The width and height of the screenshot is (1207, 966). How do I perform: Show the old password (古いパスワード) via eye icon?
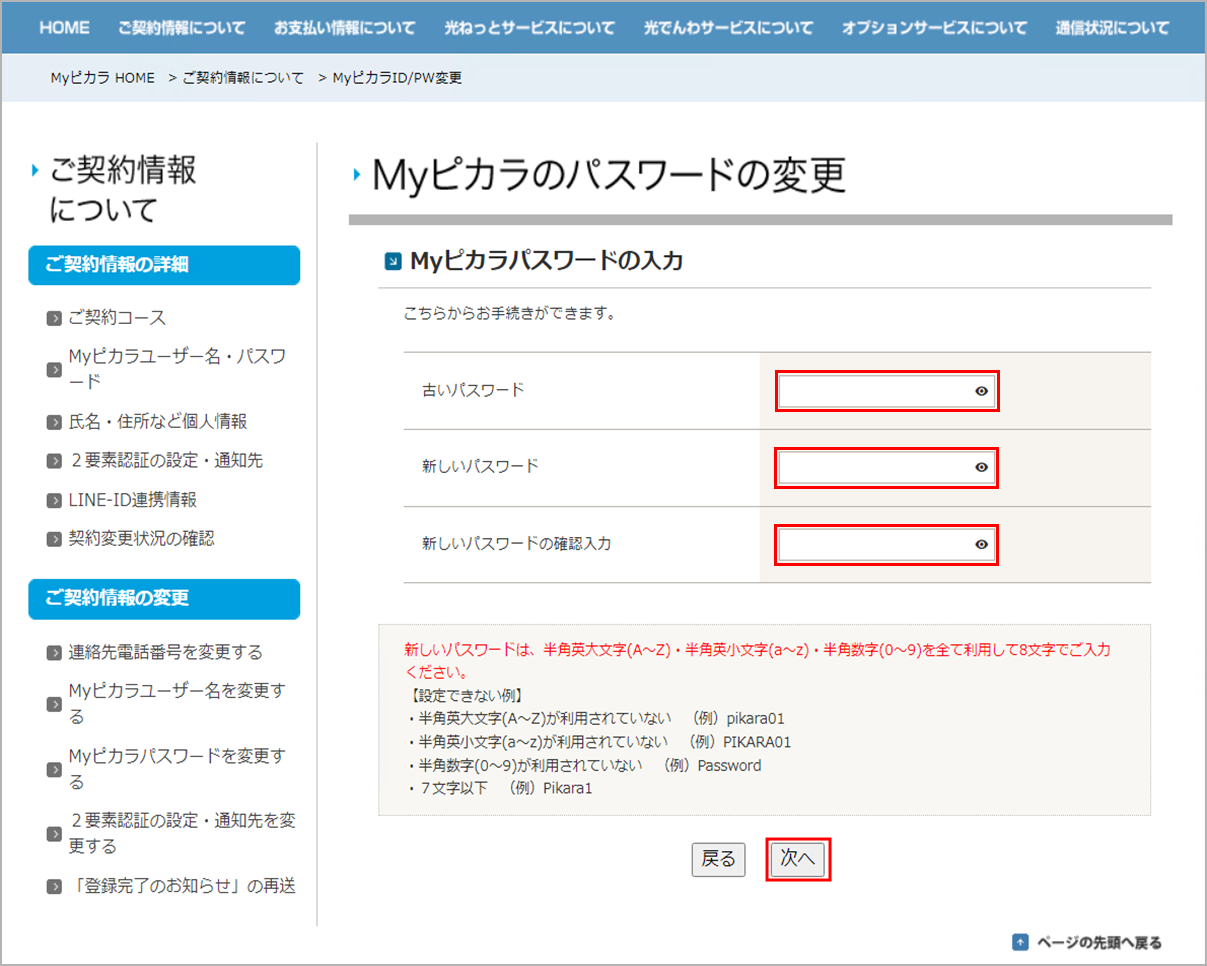click(x=981, y=391)
